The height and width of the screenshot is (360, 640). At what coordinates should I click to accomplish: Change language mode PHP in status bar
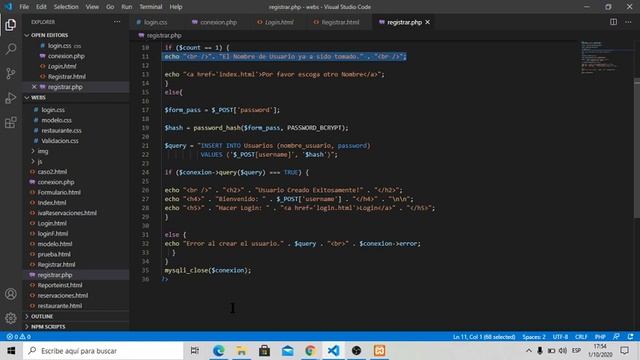coord(600,337)
